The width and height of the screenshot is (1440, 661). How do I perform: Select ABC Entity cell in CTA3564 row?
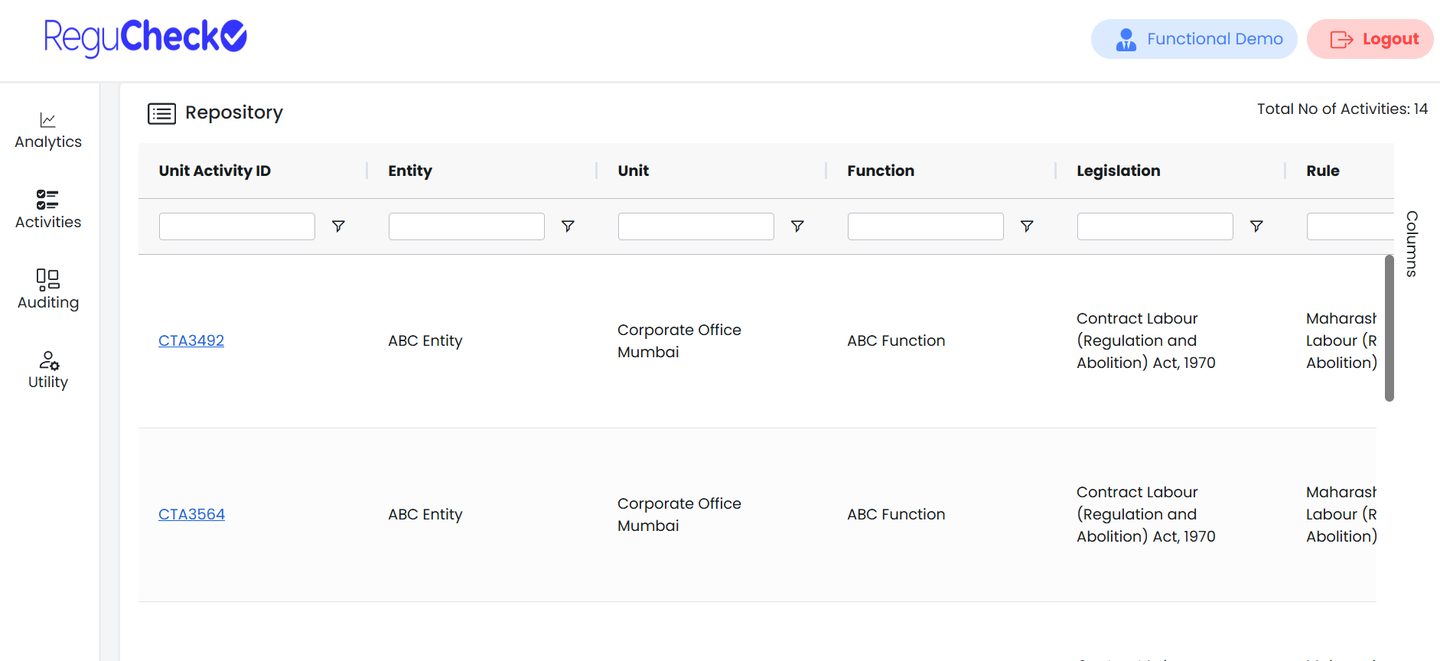(x=425, y=515)
